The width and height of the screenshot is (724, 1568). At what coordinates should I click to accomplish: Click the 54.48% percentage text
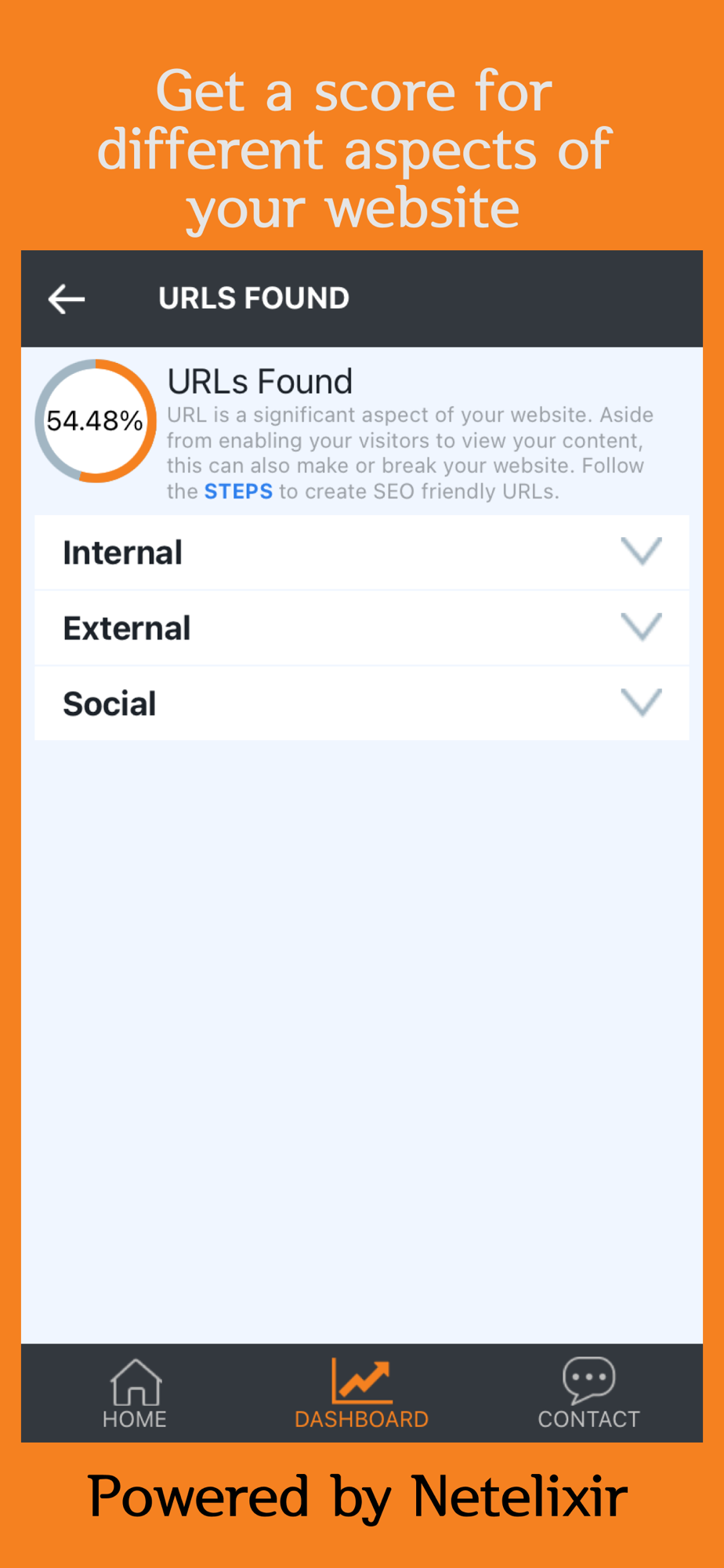coord(95,421)
